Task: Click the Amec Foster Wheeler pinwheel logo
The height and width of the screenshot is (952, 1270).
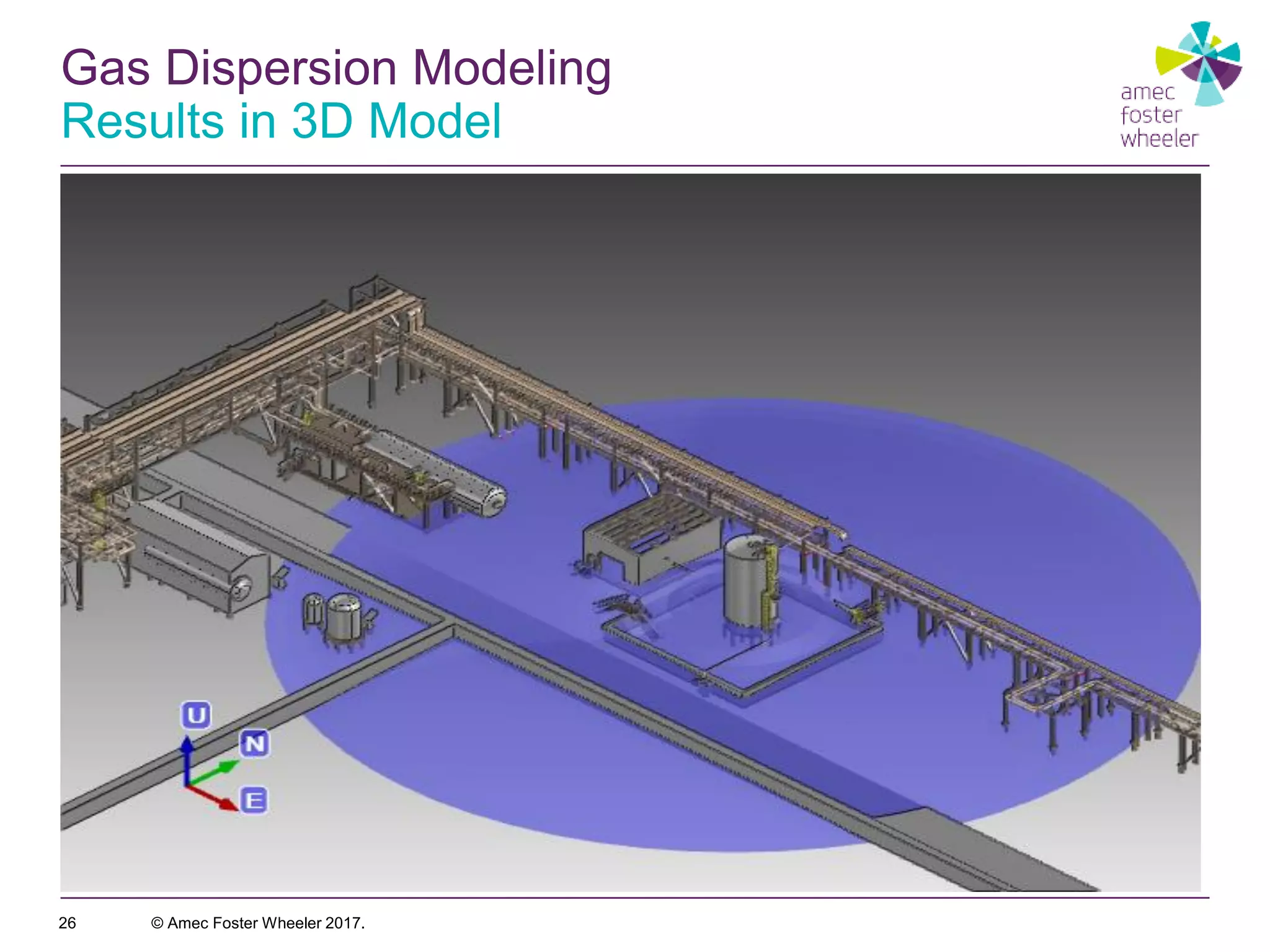Action: click(1198, 63)
